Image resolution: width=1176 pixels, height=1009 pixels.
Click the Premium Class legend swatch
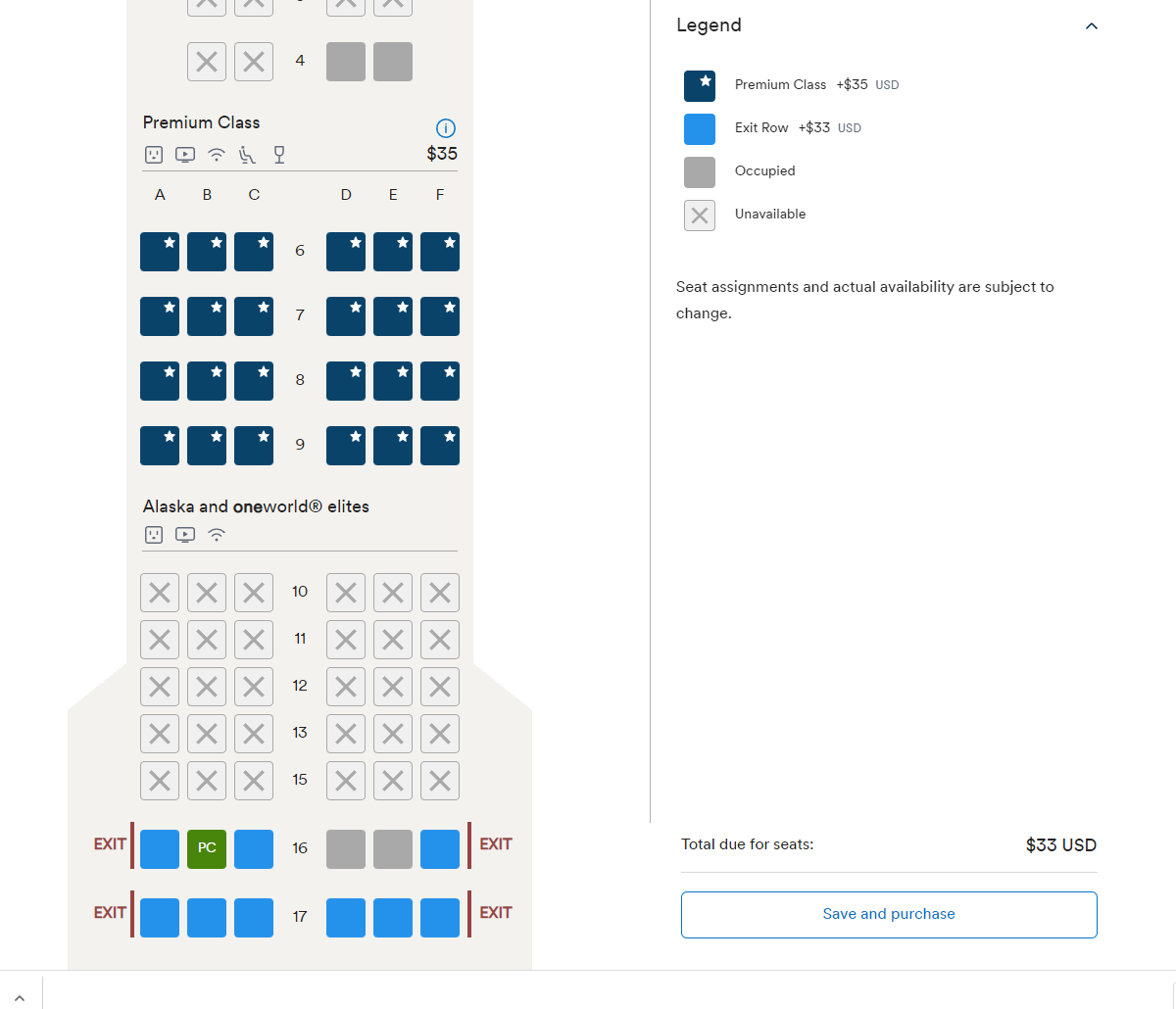click(700, 86)
